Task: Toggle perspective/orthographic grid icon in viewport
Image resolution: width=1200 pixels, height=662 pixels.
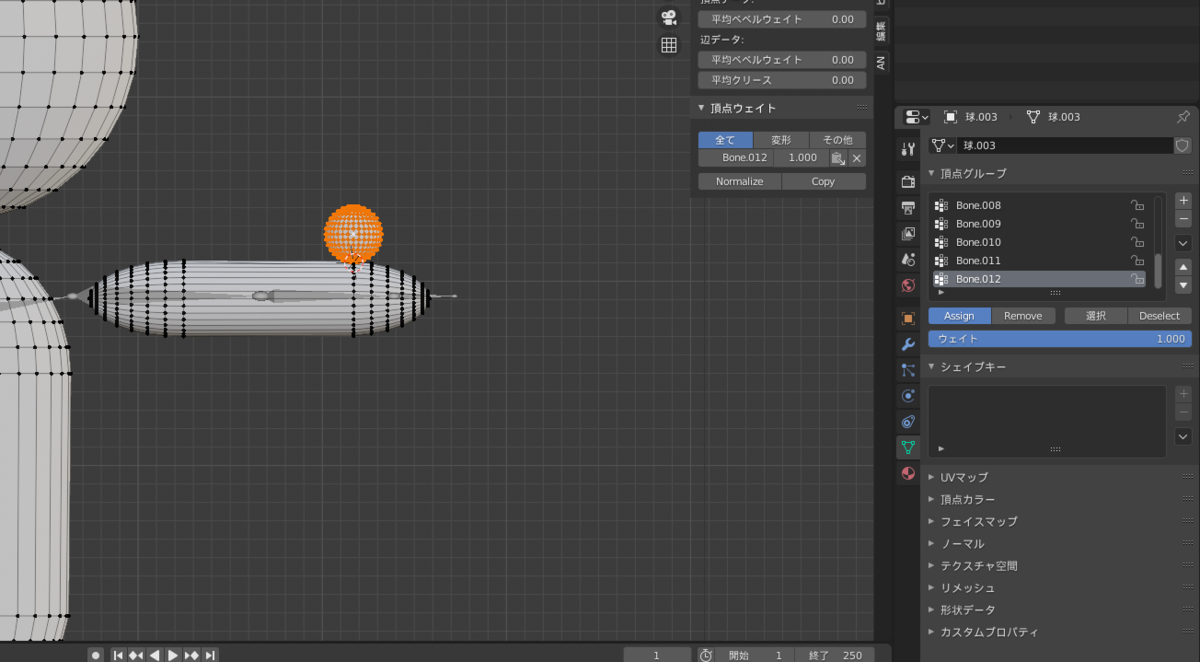Action: click(669, 45)
